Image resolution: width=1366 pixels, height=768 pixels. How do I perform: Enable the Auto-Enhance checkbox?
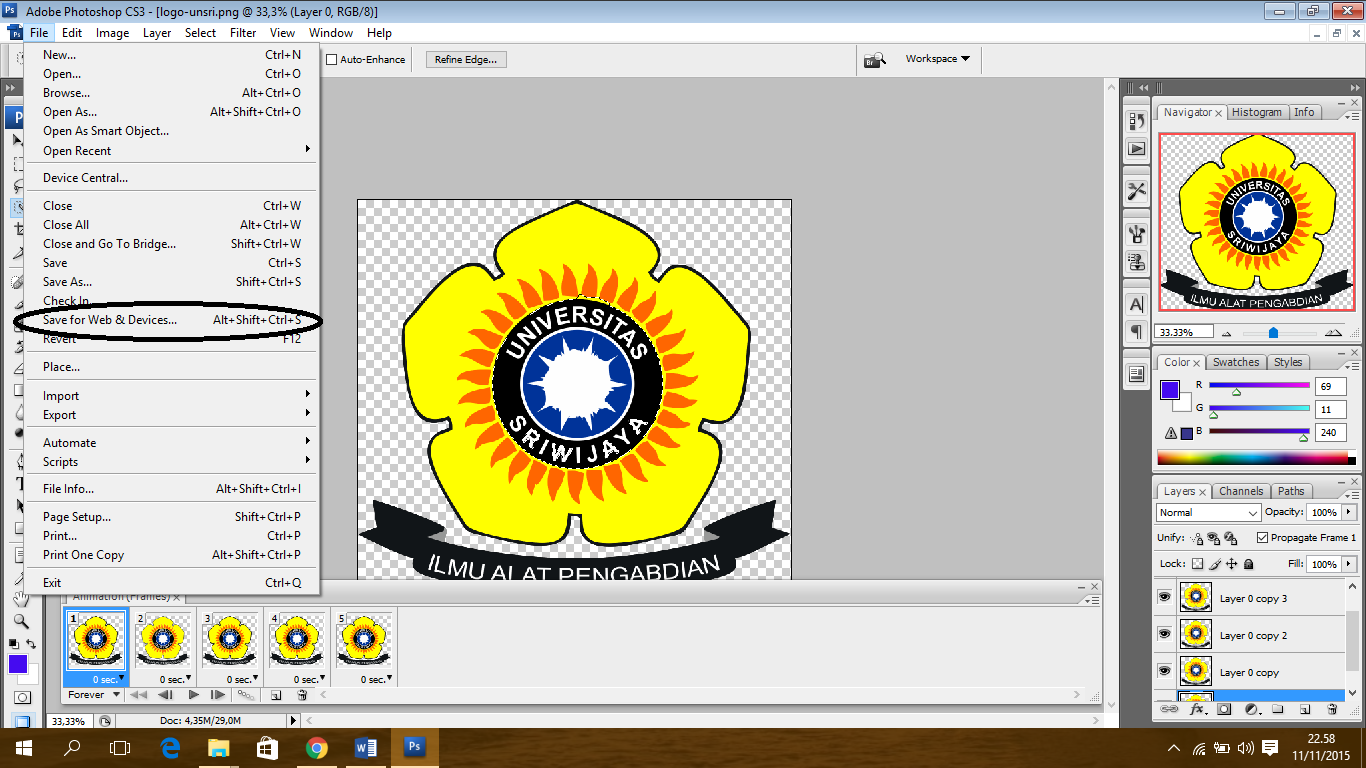click(x=331, y=59)
